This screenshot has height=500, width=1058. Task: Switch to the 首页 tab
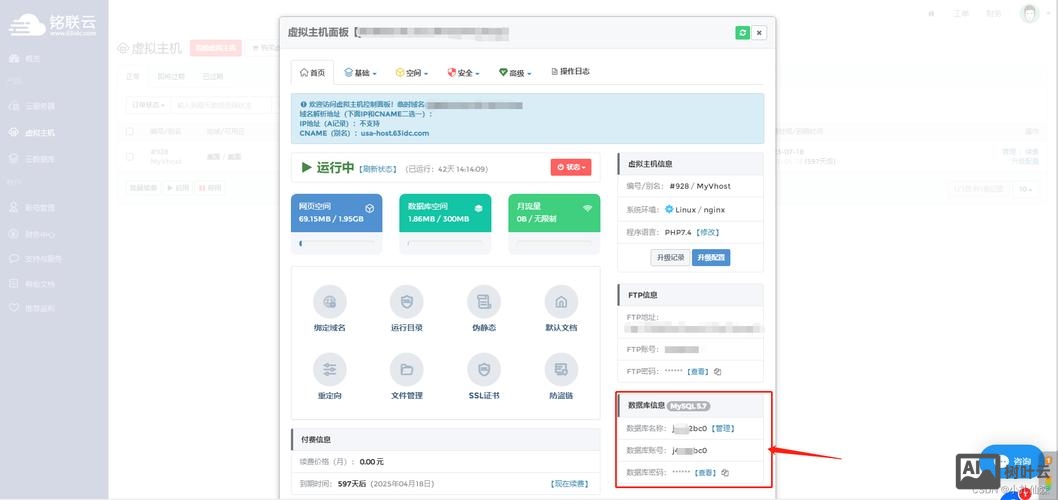click(x=312, y=72)
